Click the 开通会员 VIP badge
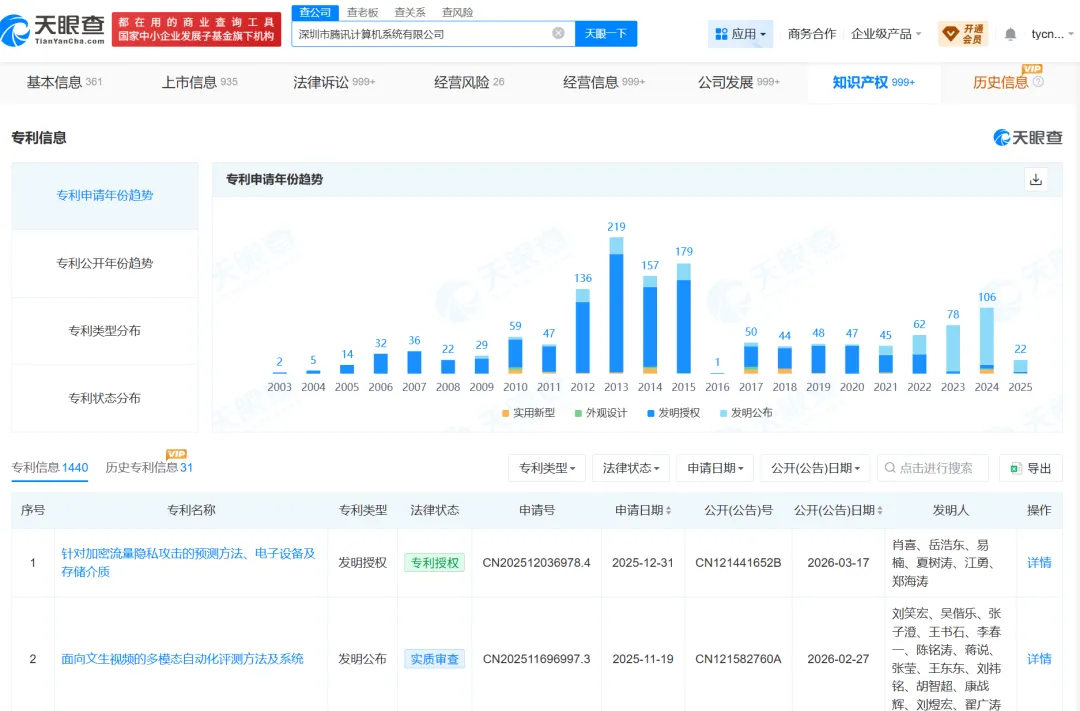This screenshot has height=711, width=1080. (x=963, y=34)
